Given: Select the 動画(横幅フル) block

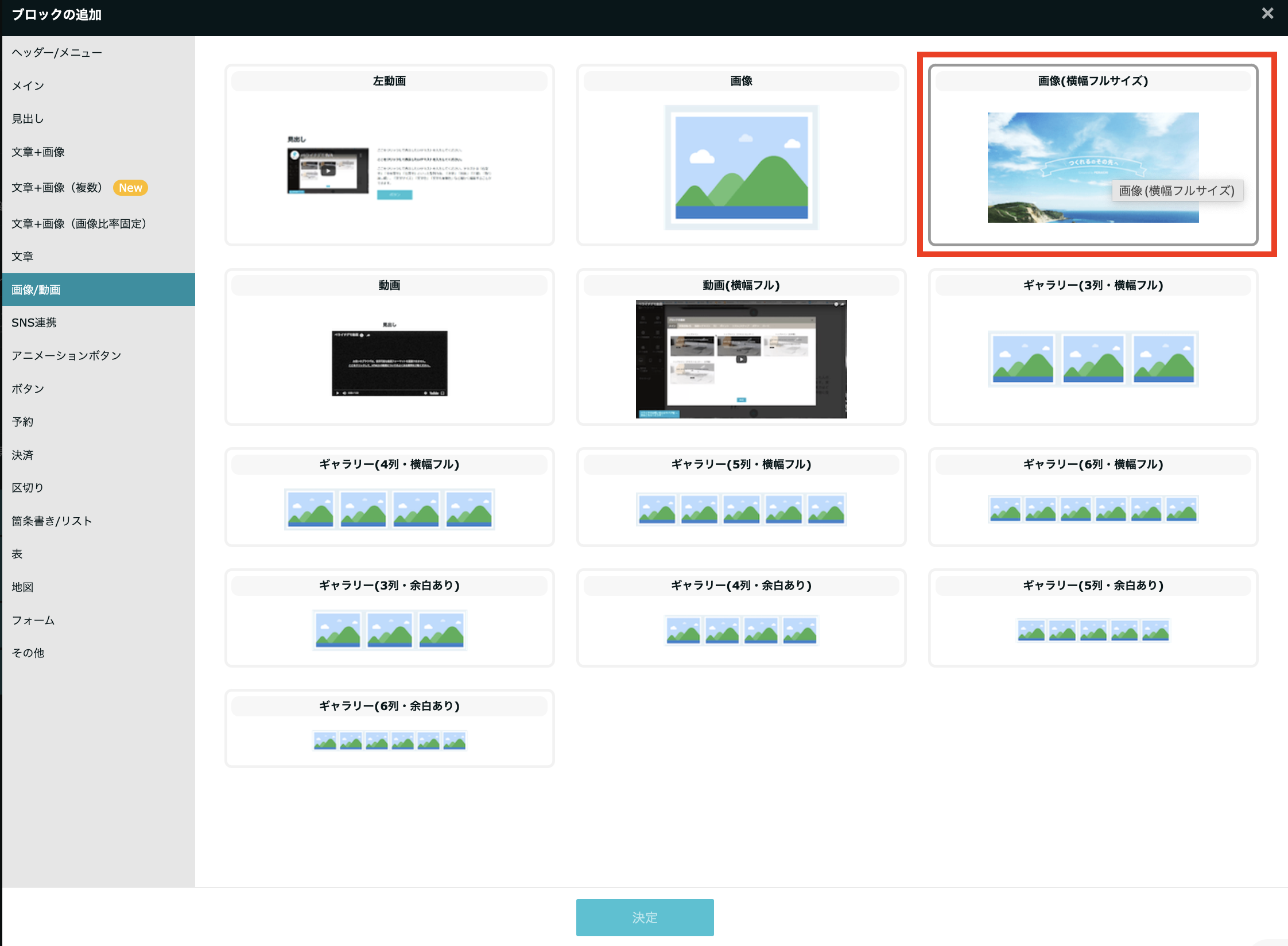Looking at the screenshot, I should click(x=741, y=359).
